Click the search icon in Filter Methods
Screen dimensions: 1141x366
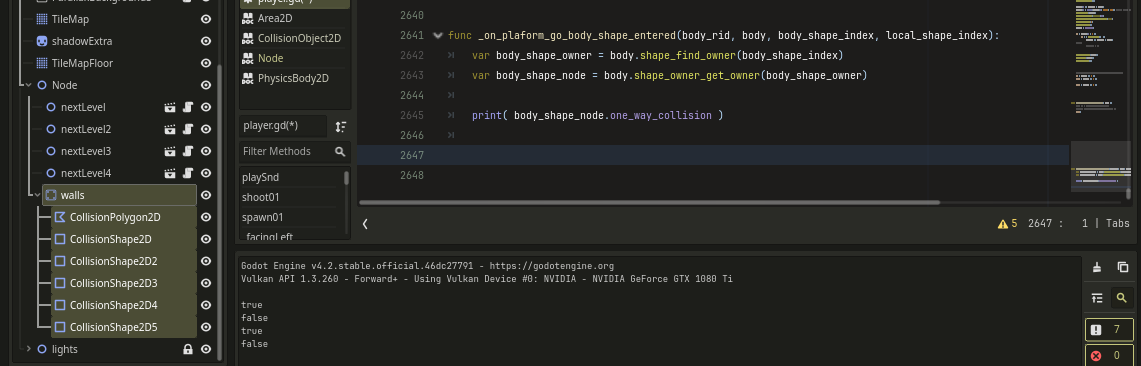pyautogui.click(x=340, y=151)
